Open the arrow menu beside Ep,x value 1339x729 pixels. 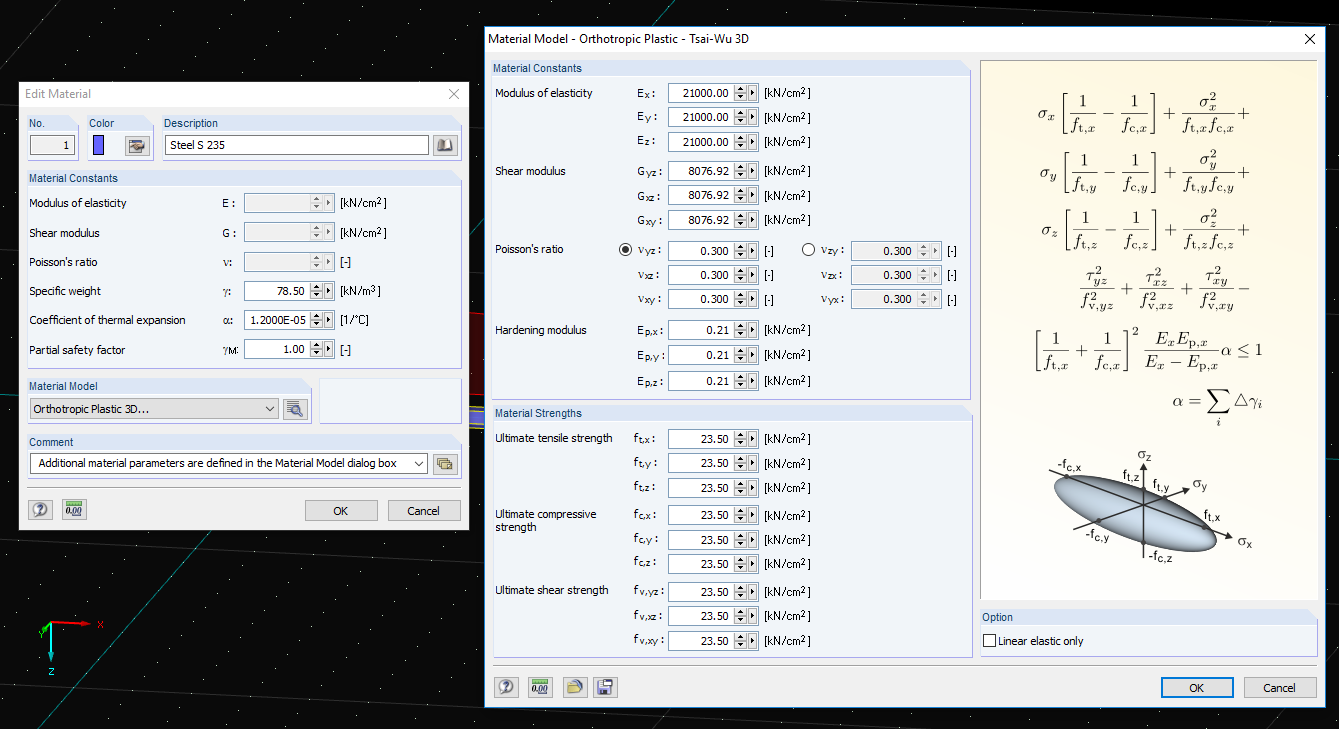point(753,330)
